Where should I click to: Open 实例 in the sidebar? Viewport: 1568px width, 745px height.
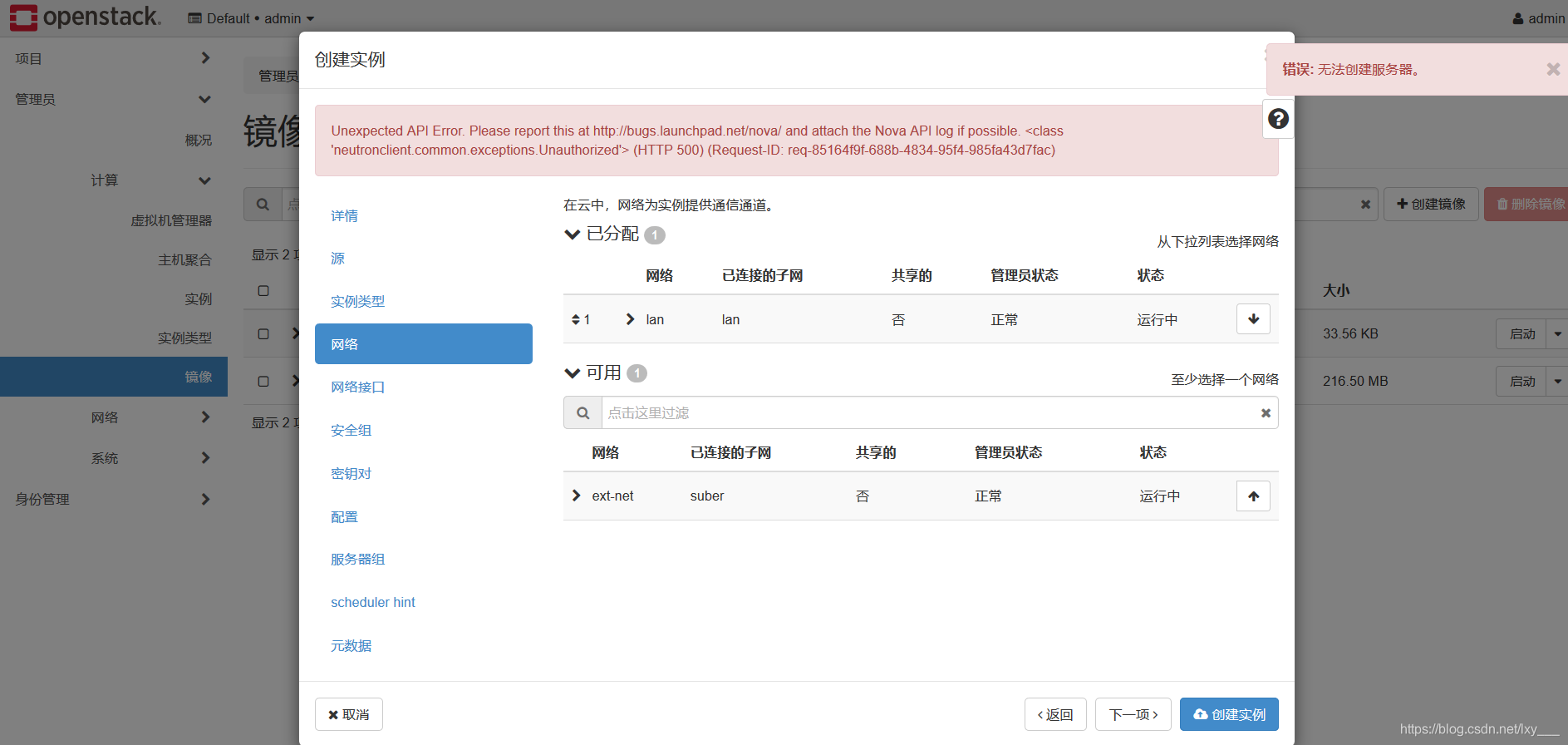[x=198, y=298]
